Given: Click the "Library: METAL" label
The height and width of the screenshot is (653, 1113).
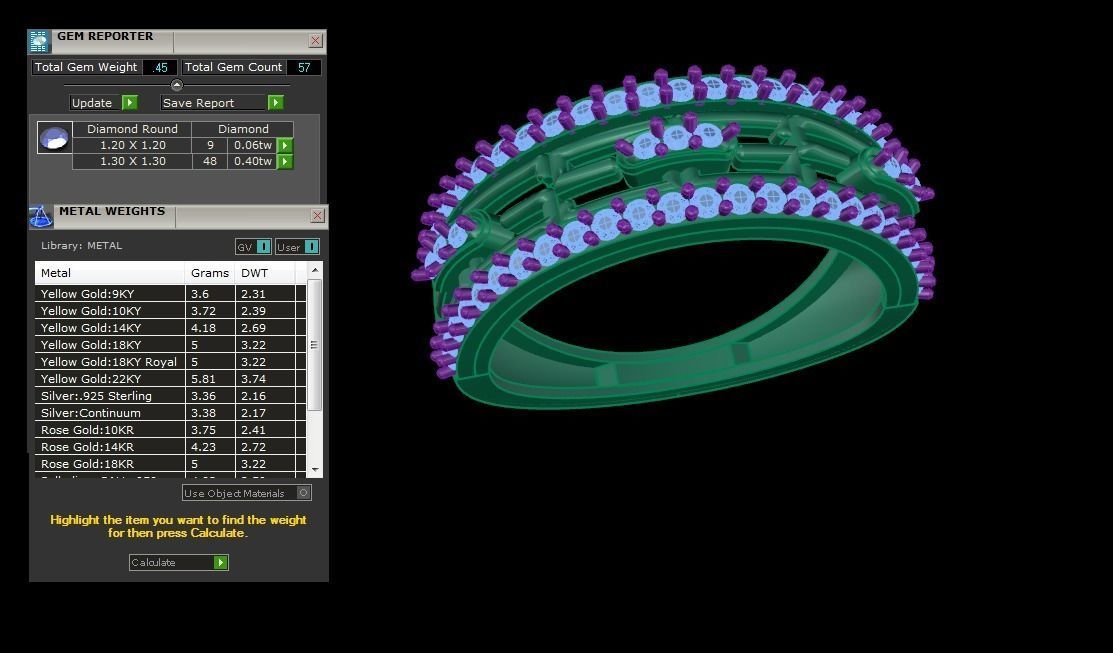Looking at the screenshot, I should (x=82, y=246).
